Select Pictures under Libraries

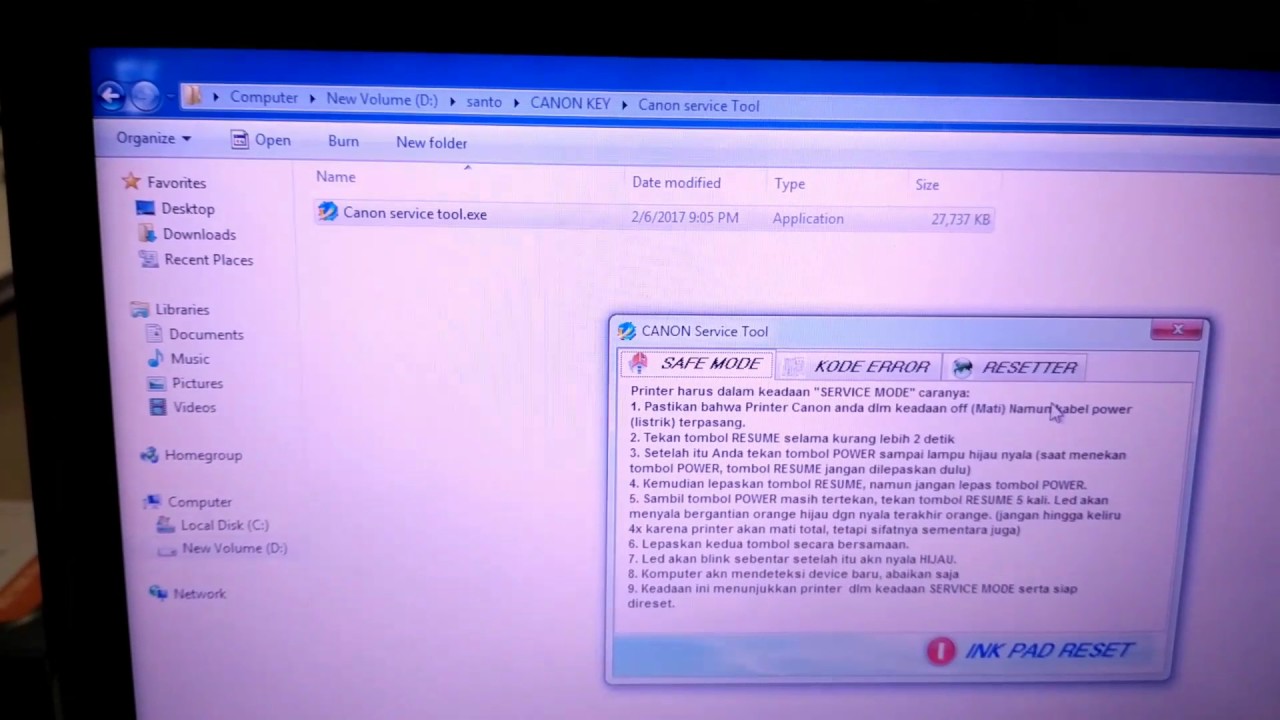point(197,383)
